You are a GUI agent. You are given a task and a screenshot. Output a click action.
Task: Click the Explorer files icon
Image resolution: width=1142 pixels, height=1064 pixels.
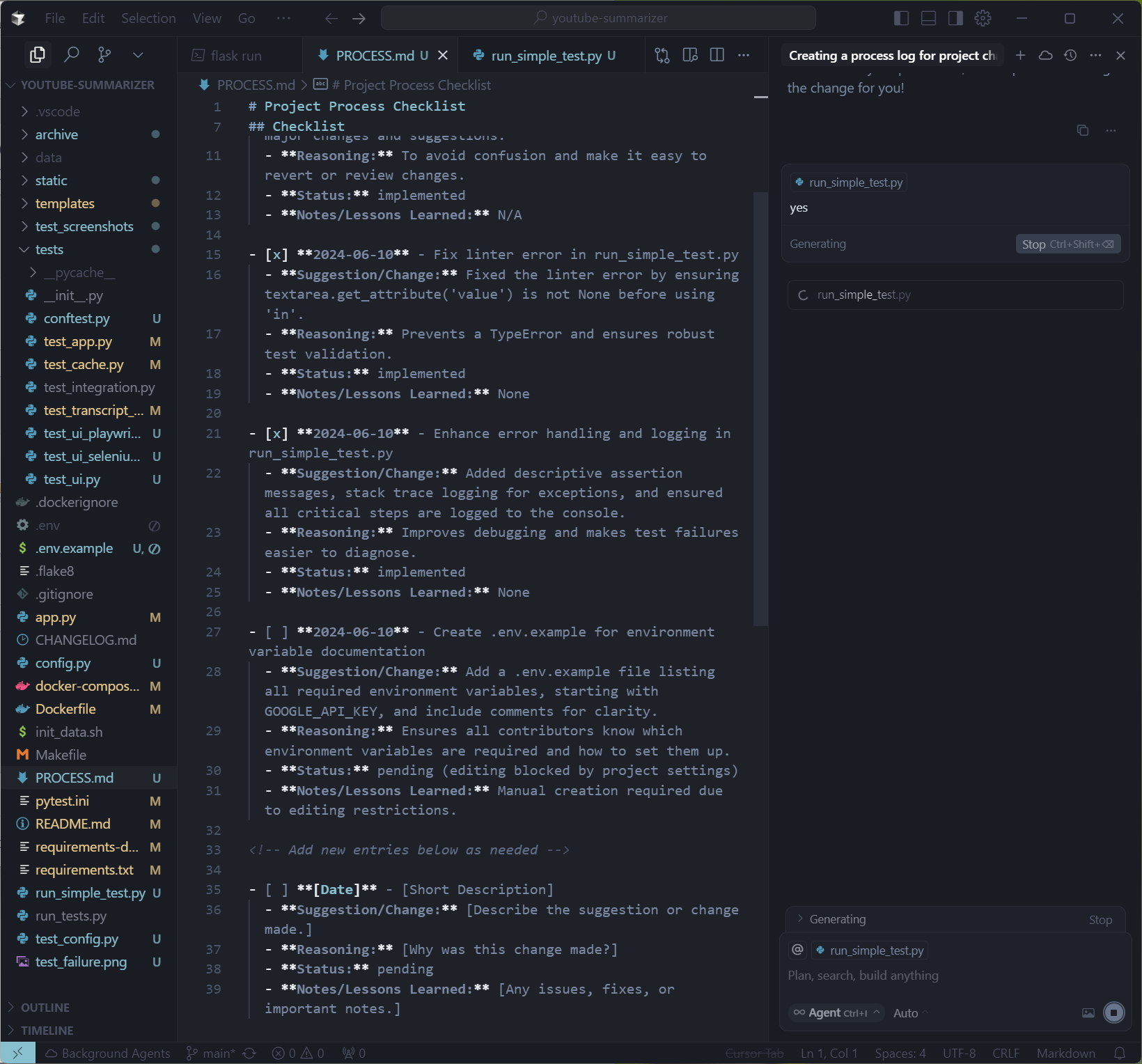coord(38,54)
